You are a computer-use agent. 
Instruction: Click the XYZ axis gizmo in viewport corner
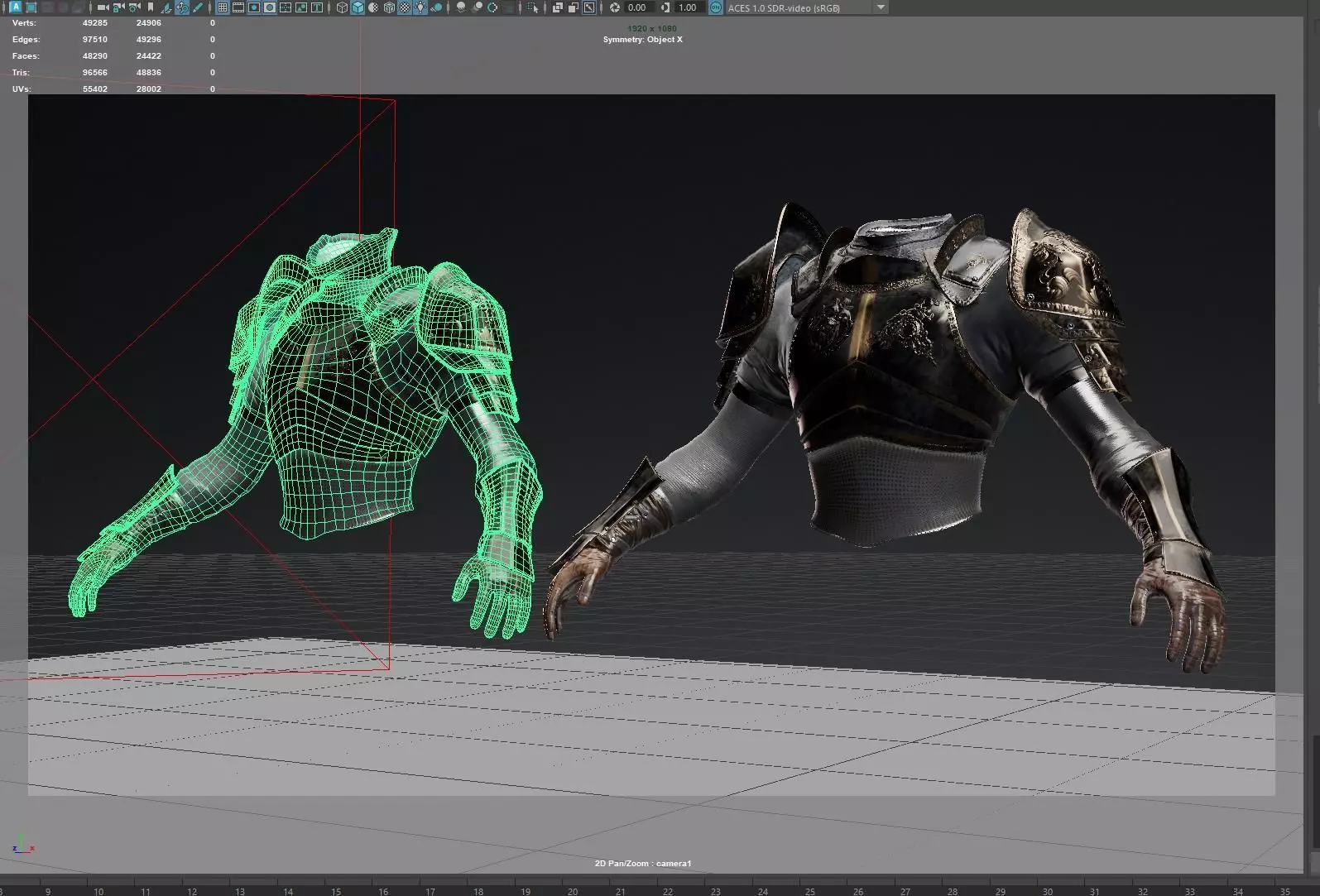click(23, 844)
